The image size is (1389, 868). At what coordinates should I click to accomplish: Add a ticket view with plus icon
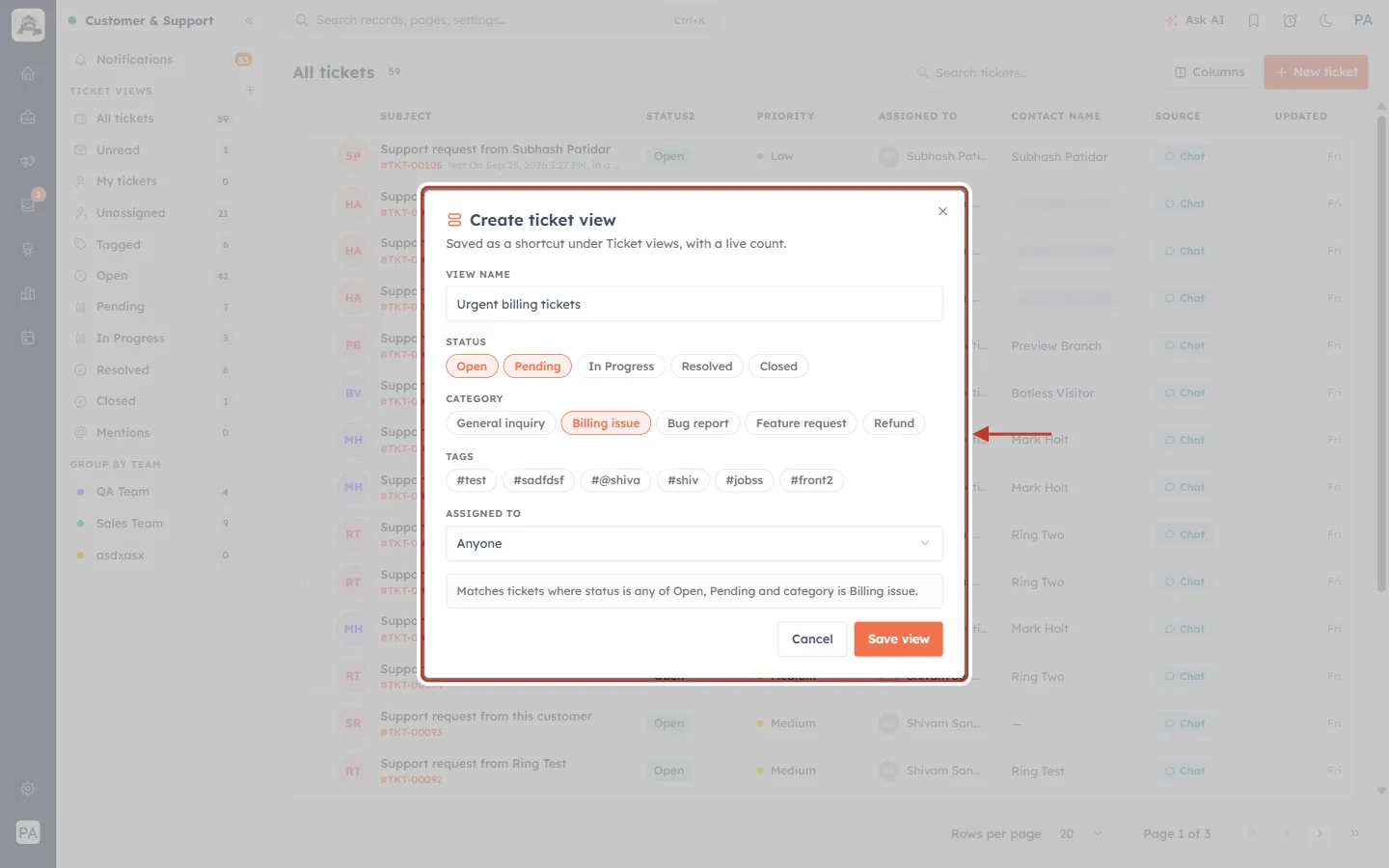[250, 91]
